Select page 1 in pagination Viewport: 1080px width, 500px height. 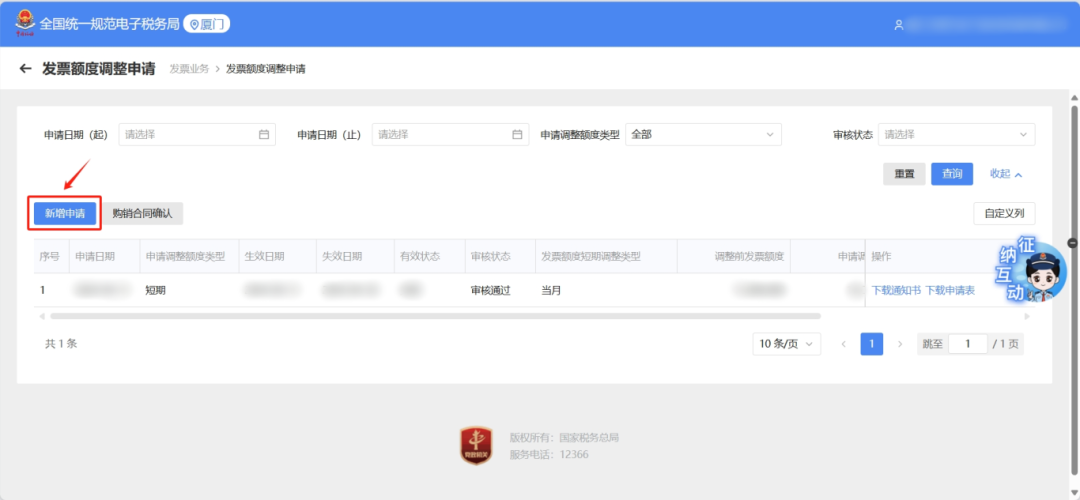point(871,344)
